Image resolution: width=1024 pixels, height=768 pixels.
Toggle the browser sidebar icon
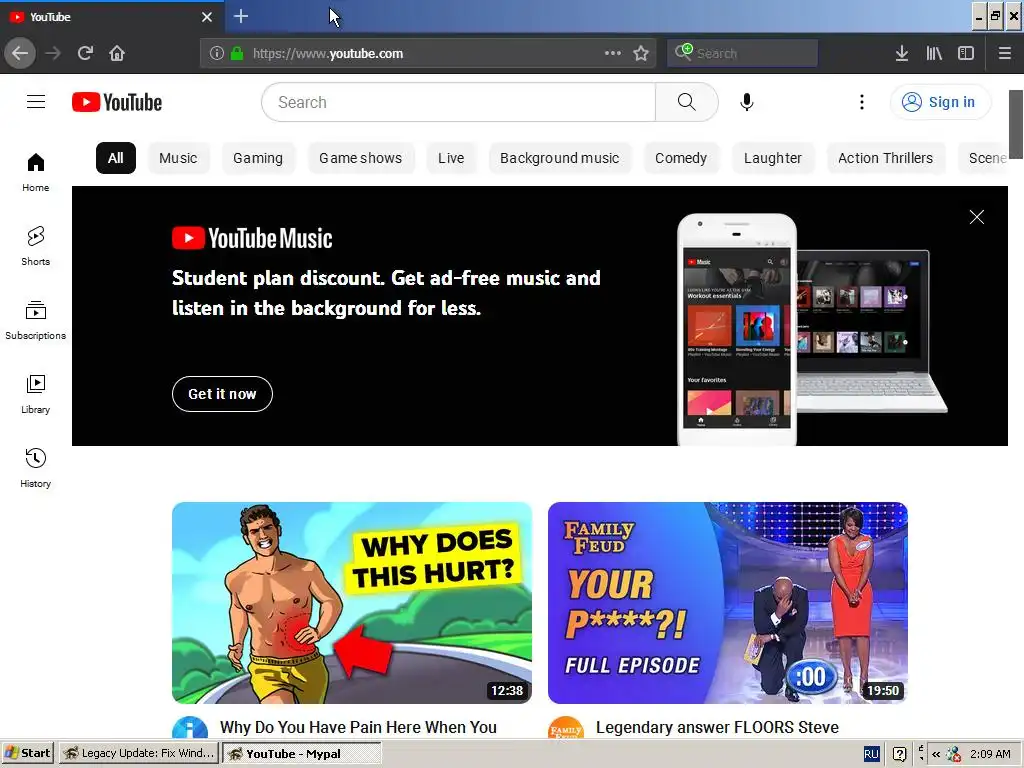(x=966, y=53)
